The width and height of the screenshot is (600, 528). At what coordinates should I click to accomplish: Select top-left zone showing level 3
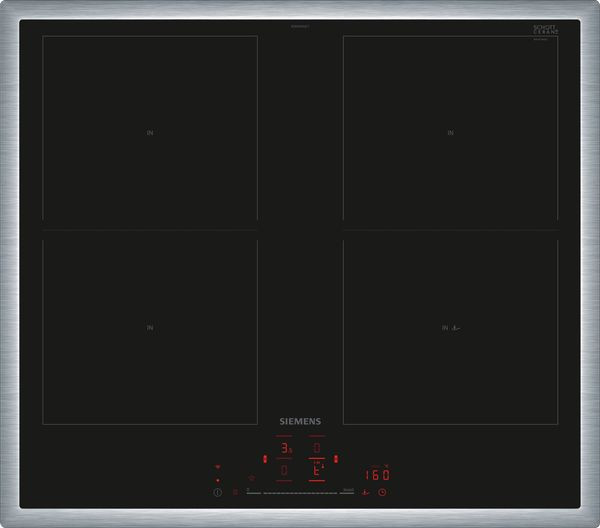pyautogui.click(x=285, y=449)
